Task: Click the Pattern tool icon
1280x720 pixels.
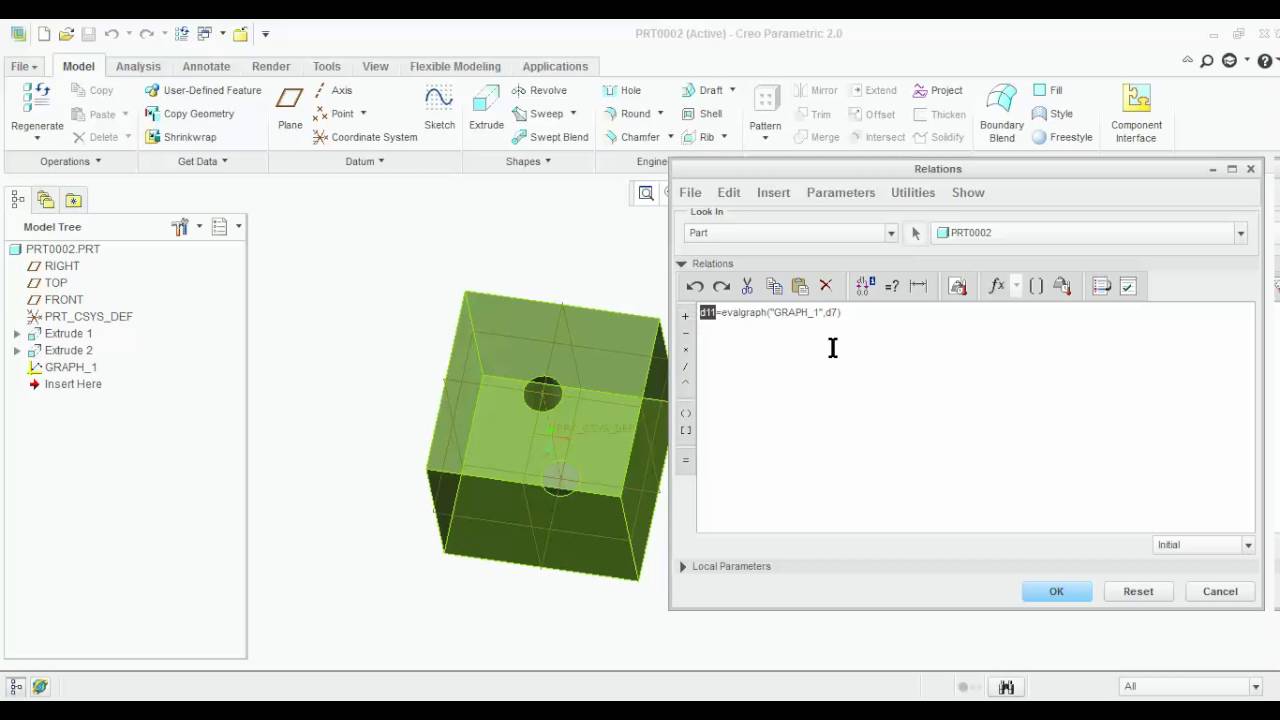Action: click(x=766, y=98)
